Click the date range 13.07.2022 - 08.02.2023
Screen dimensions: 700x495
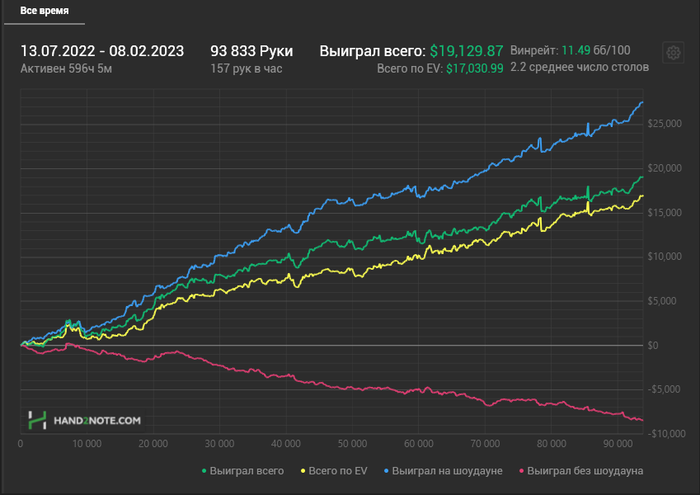[102, 51]
